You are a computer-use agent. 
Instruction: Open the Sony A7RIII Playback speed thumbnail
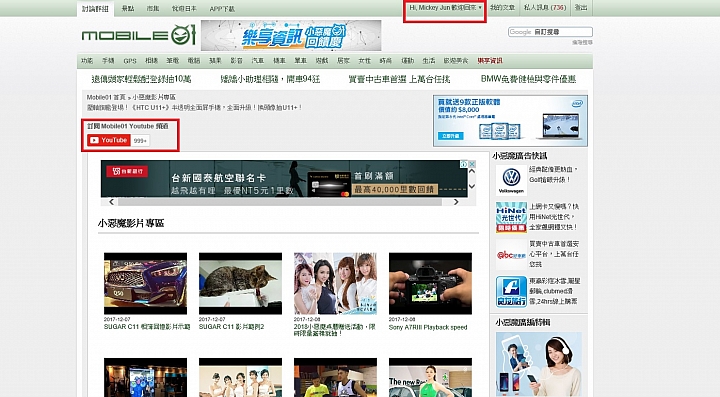[430, 284]
